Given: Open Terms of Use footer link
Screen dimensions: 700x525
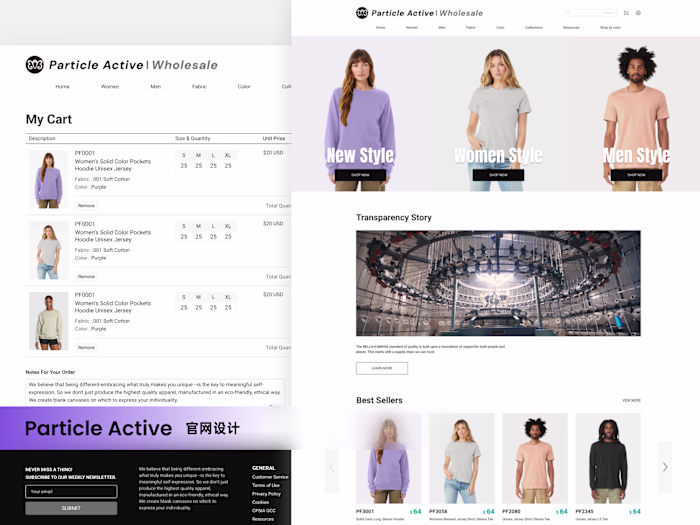Looking at the screenshot, I should [266, 485].
